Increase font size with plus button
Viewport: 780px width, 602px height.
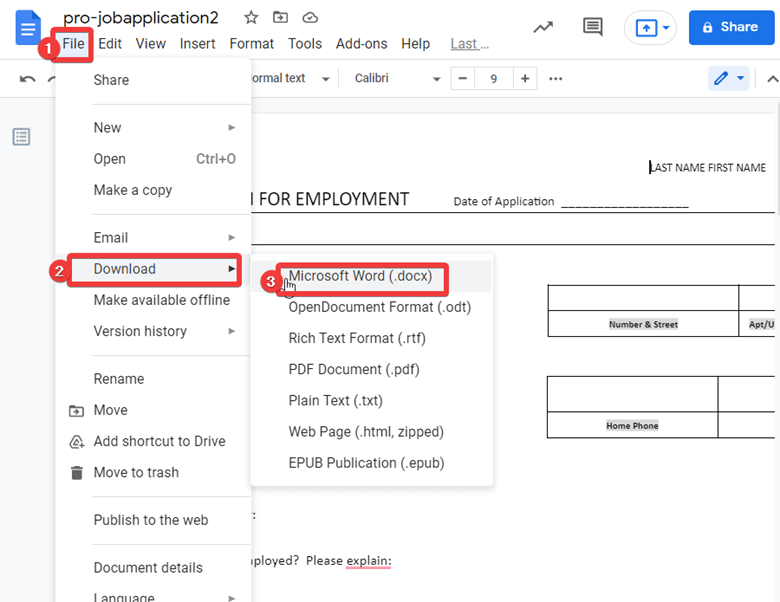click(525, 79)
